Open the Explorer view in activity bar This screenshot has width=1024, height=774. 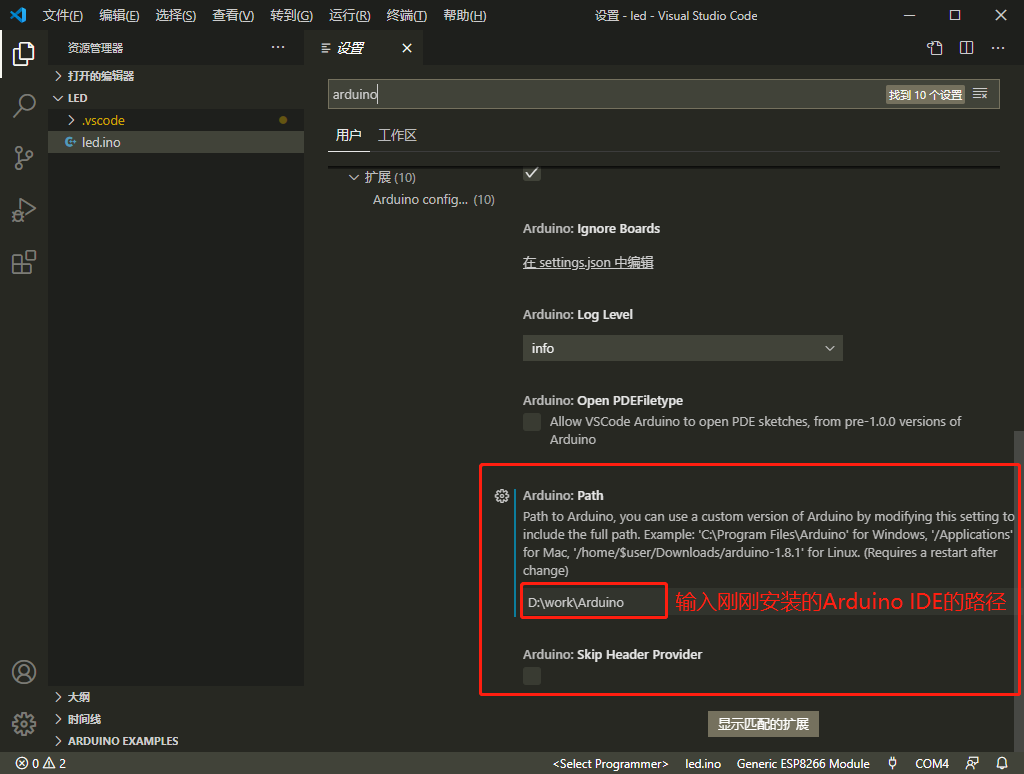(24, 54)
